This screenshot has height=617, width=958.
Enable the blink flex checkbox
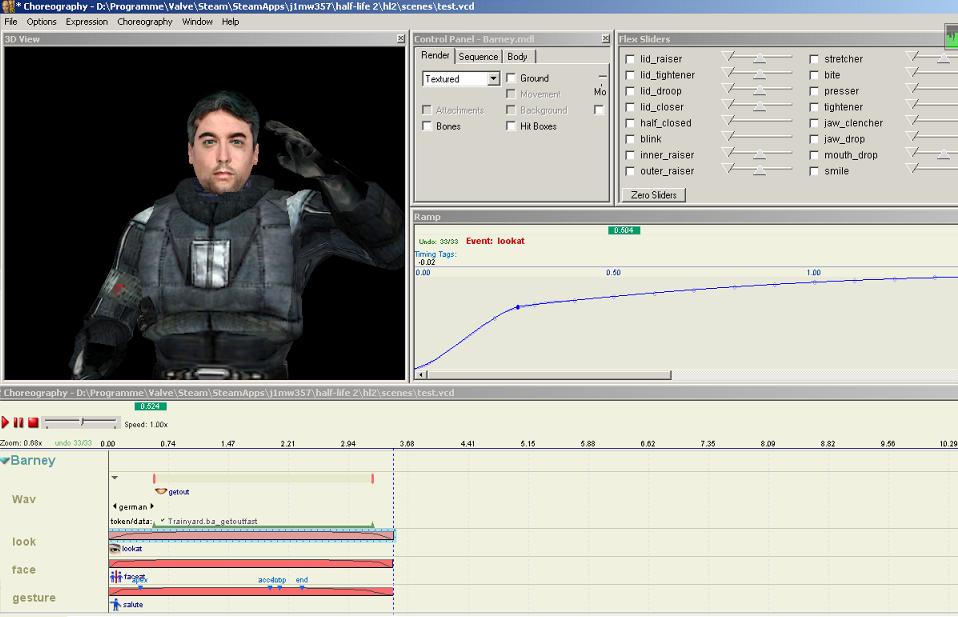(630, 139)
